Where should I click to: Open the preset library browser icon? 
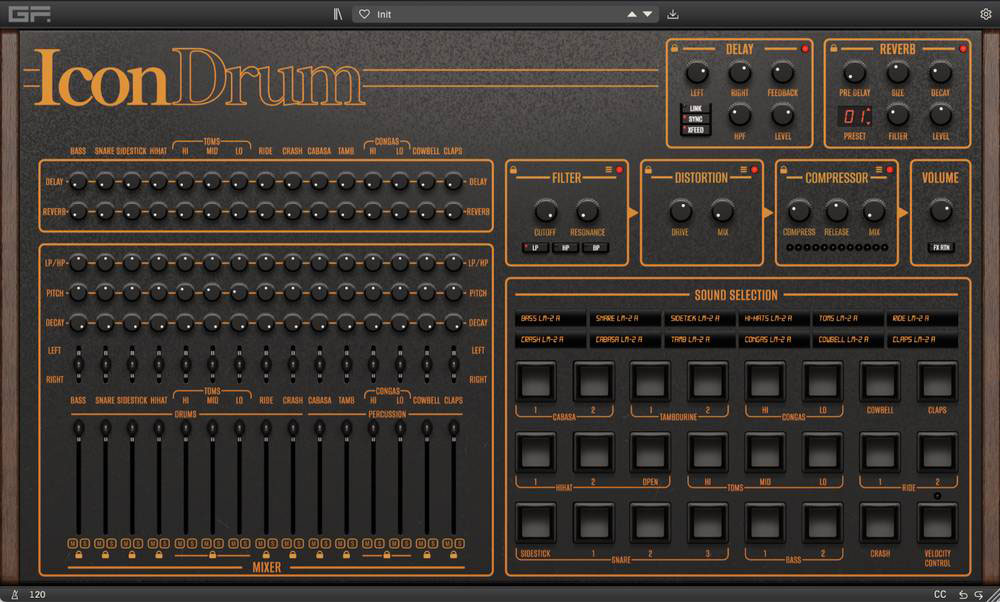pyautogui.click(x=337, y=13)
